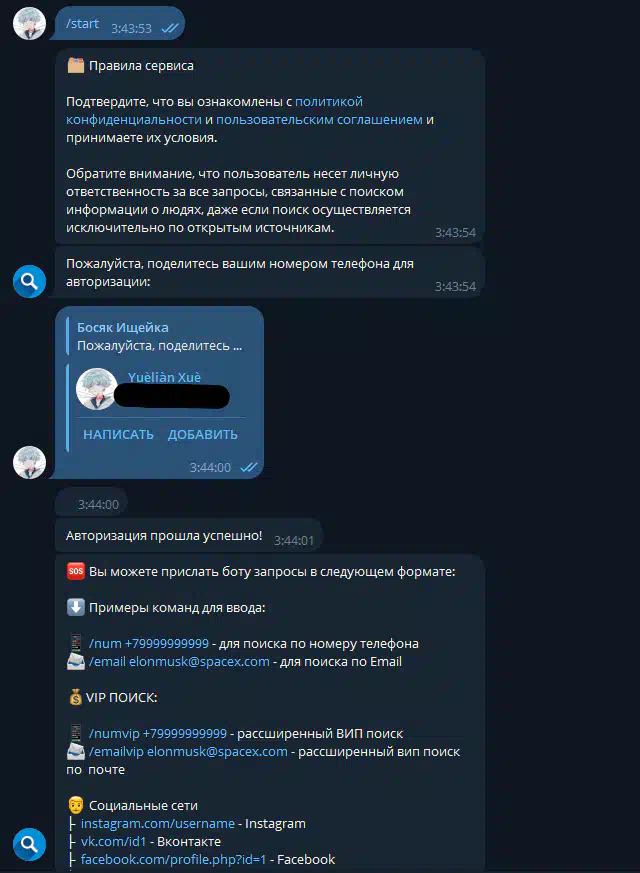Open the пользовательским соглашением link

click(x=319, y=119)
